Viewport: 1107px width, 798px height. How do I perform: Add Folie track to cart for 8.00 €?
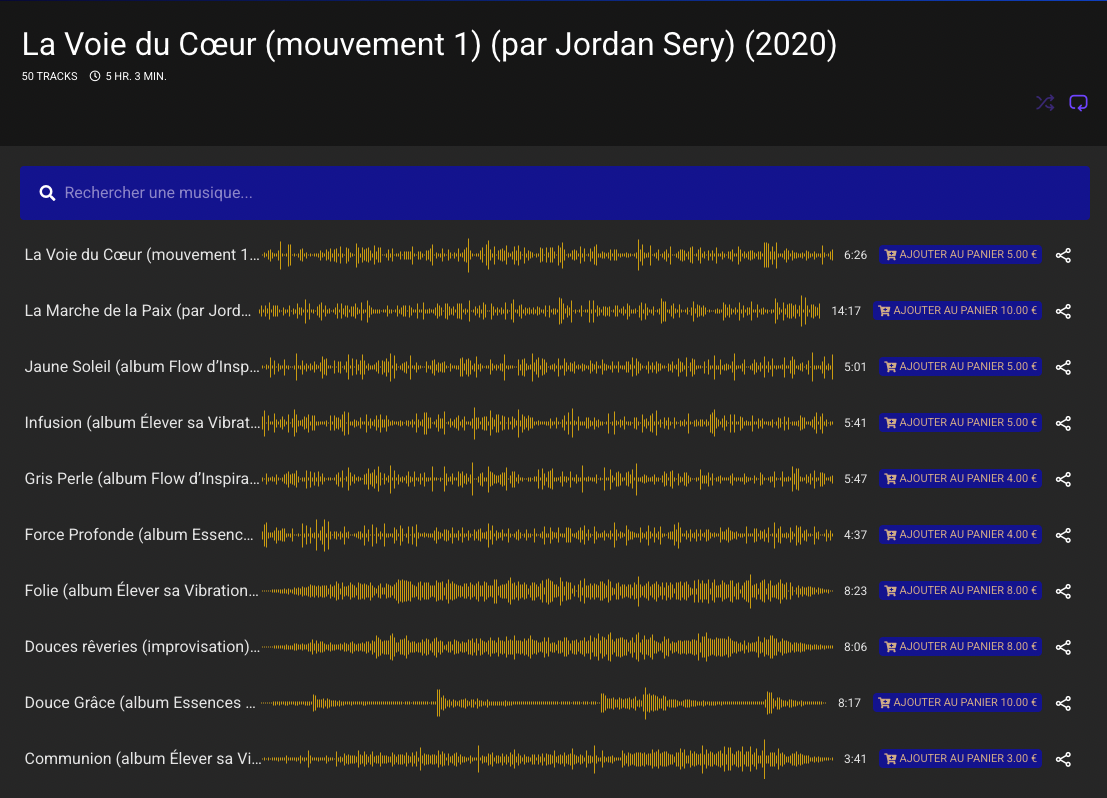click(960, 591)
